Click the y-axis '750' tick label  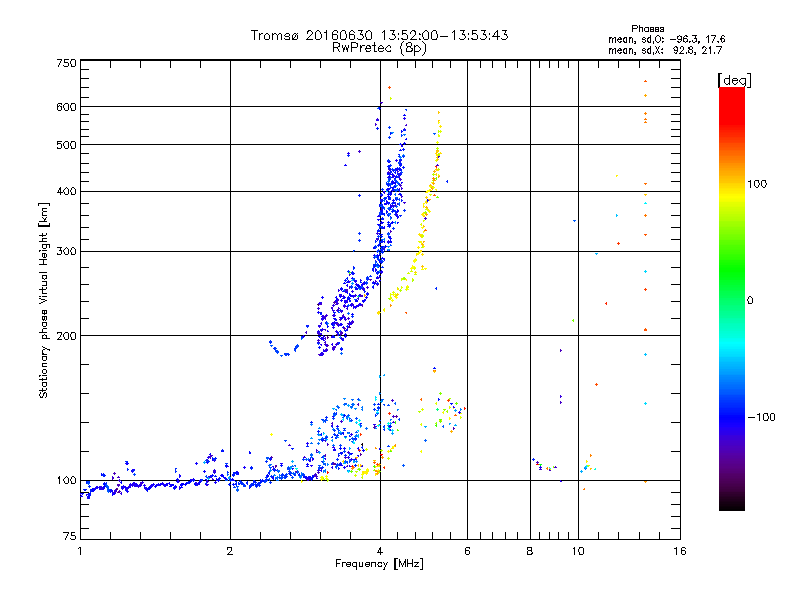[67, 63]
